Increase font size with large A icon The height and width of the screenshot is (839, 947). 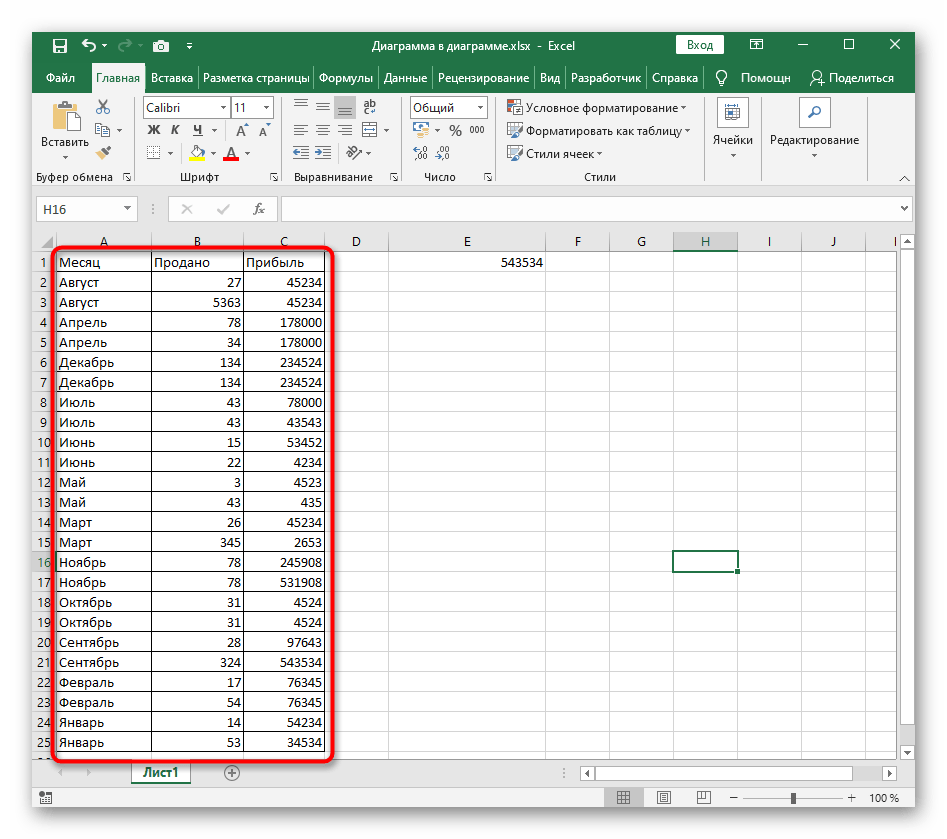pyautogui.click(x=241, y=130)
